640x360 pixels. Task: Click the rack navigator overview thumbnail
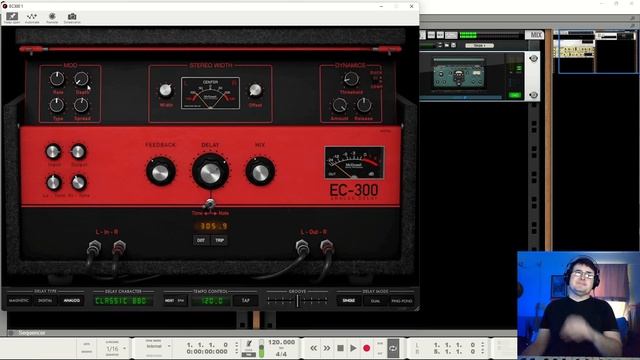click(596, 51)
